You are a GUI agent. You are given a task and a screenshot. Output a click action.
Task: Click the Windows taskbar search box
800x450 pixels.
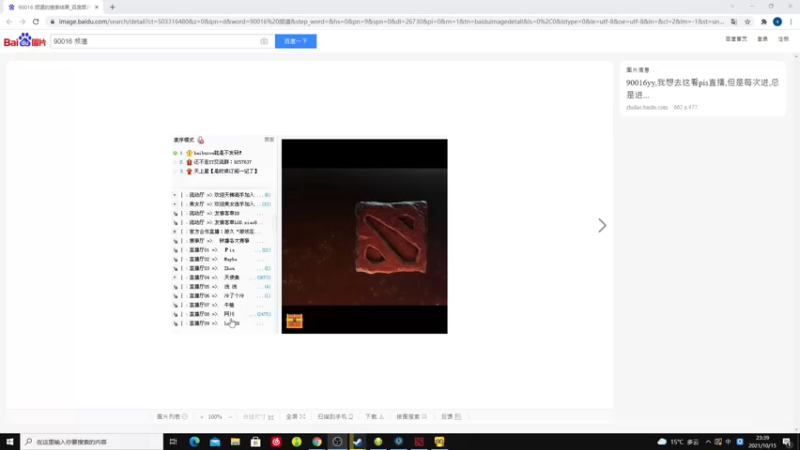(x=92, y=442)
